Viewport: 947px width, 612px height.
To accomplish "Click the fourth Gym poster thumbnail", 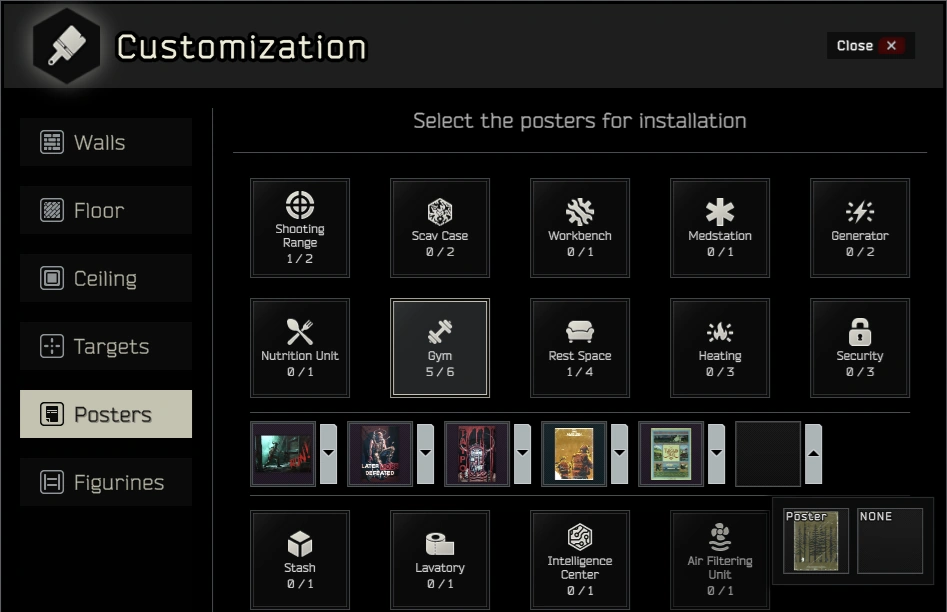I will (x=574, y=454).
